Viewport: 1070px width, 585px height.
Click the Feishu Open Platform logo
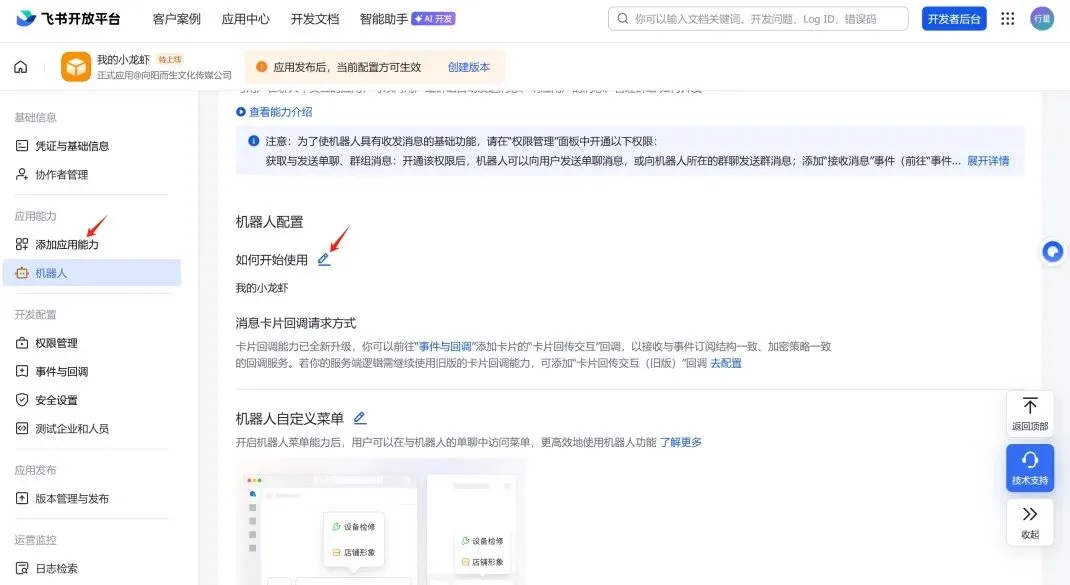pos(68,18)
